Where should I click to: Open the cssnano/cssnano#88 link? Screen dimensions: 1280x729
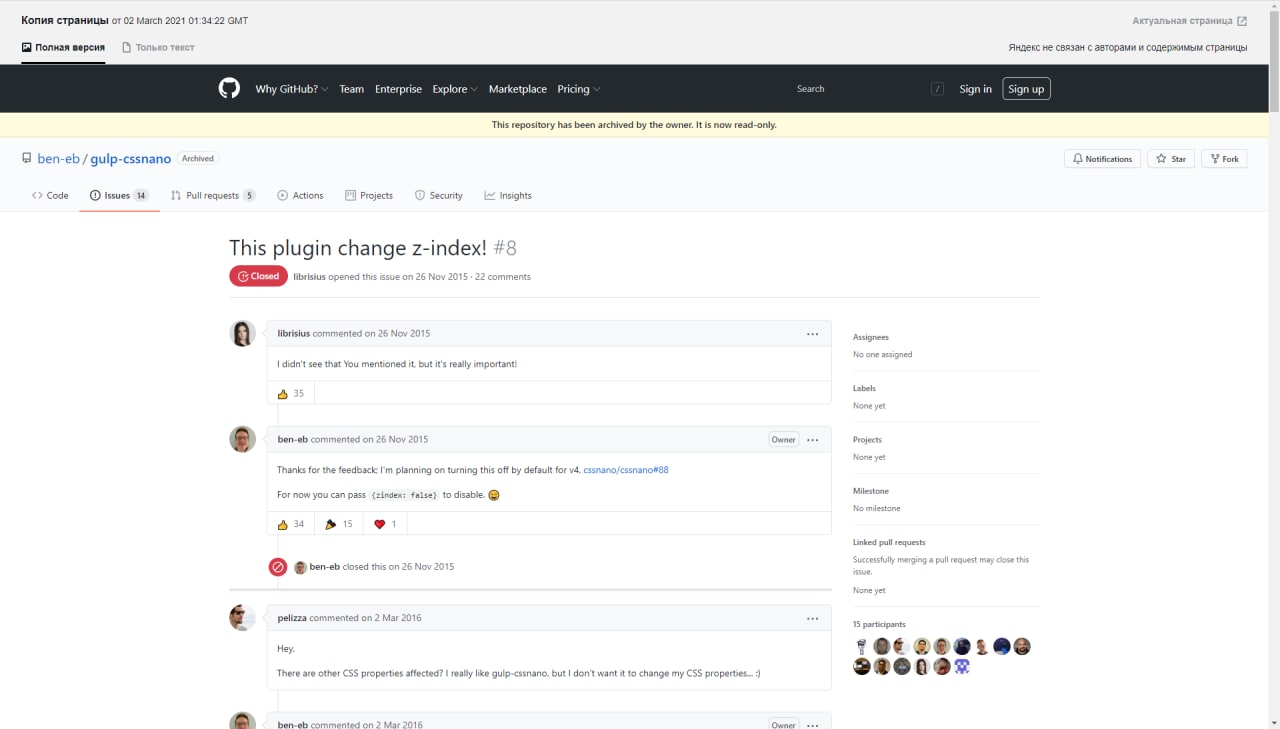tap(626, 469)
